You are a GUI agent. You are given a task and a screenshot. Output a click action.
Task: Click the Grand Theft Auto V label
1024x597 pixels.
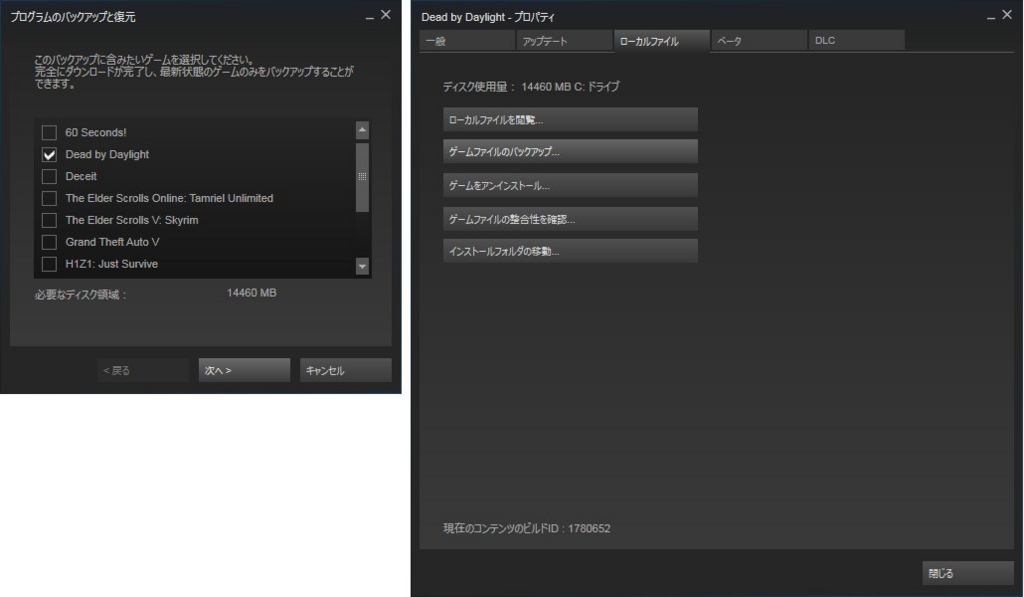tap(112, 242)
